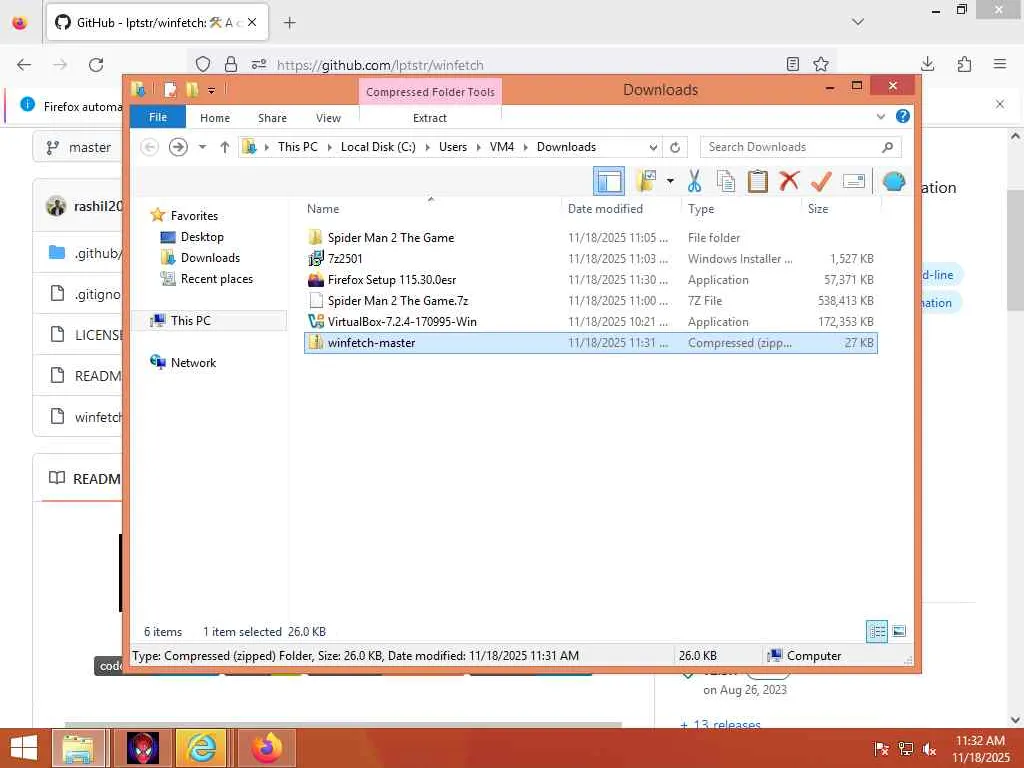
Task: Open recent locations dropdown arrow
Action: pos(202,147)
